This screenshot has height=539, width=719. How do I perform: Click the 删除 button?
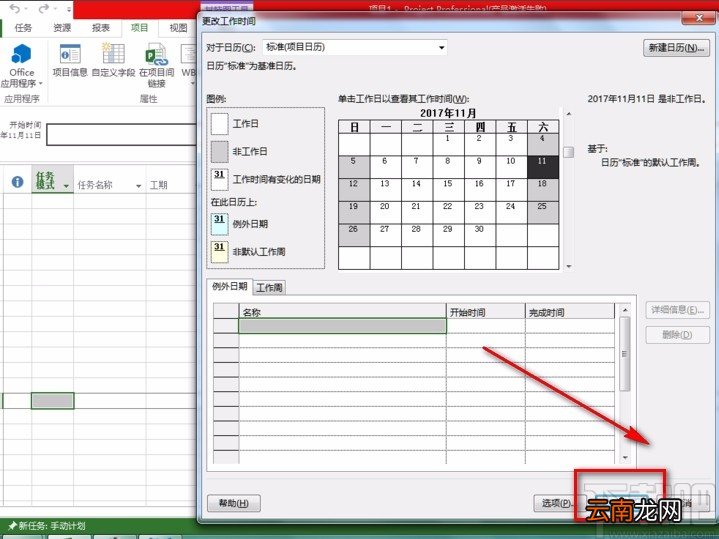[677, 335]
